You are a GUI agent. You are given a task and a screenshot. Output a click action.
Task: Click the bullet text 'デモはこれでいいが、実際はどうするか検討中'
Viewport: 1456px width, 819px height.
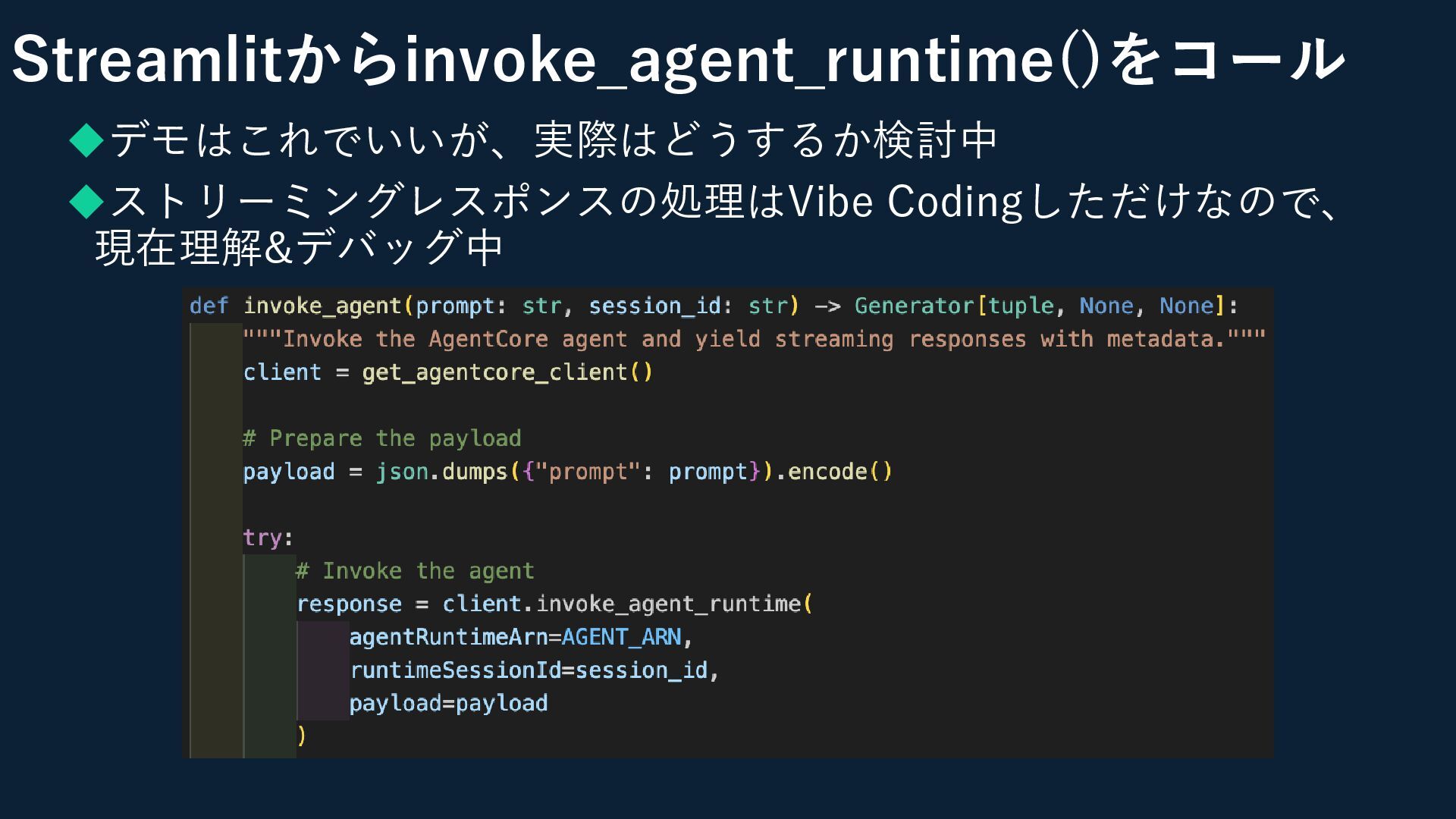[x=554, y=140]
